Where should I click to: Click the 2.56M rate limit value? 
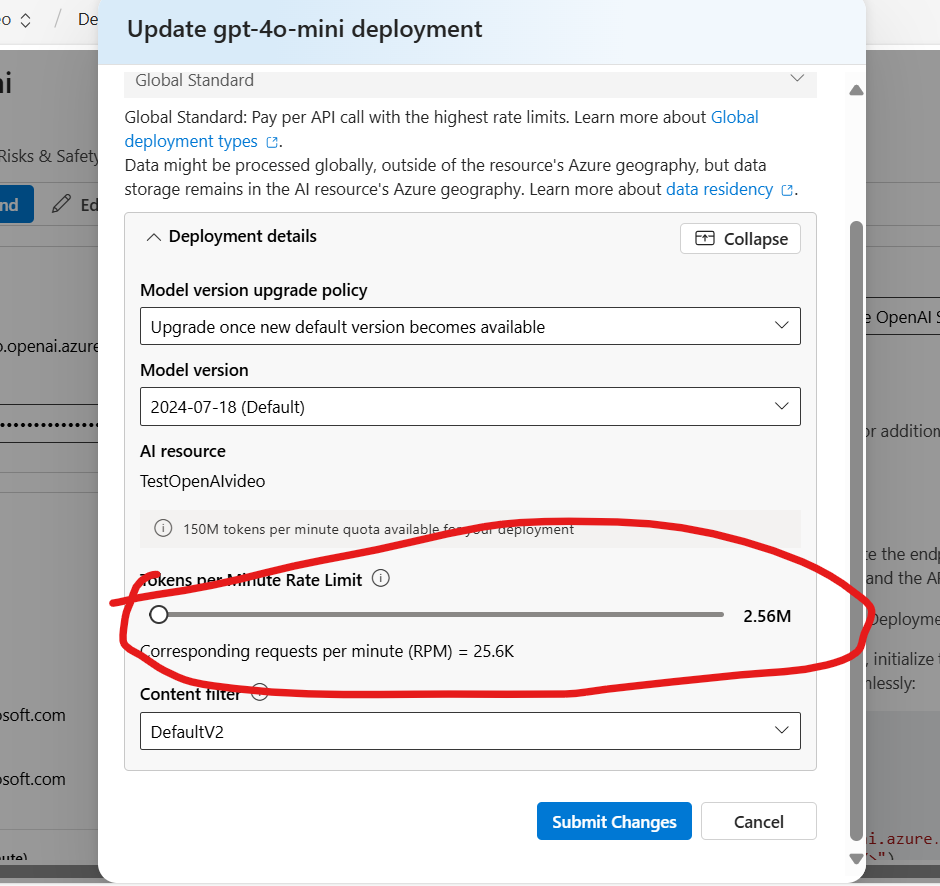tap(767, 616)
